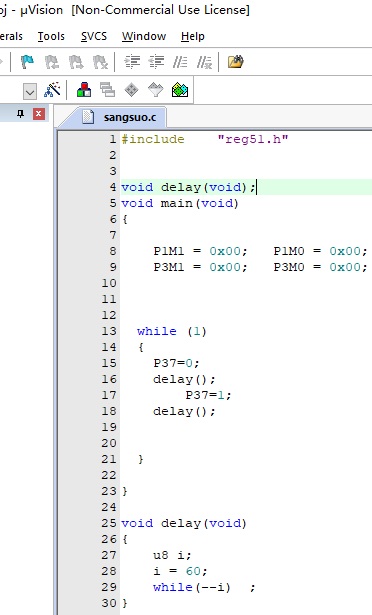Click the while(--i) loop line

coord(204,587)
